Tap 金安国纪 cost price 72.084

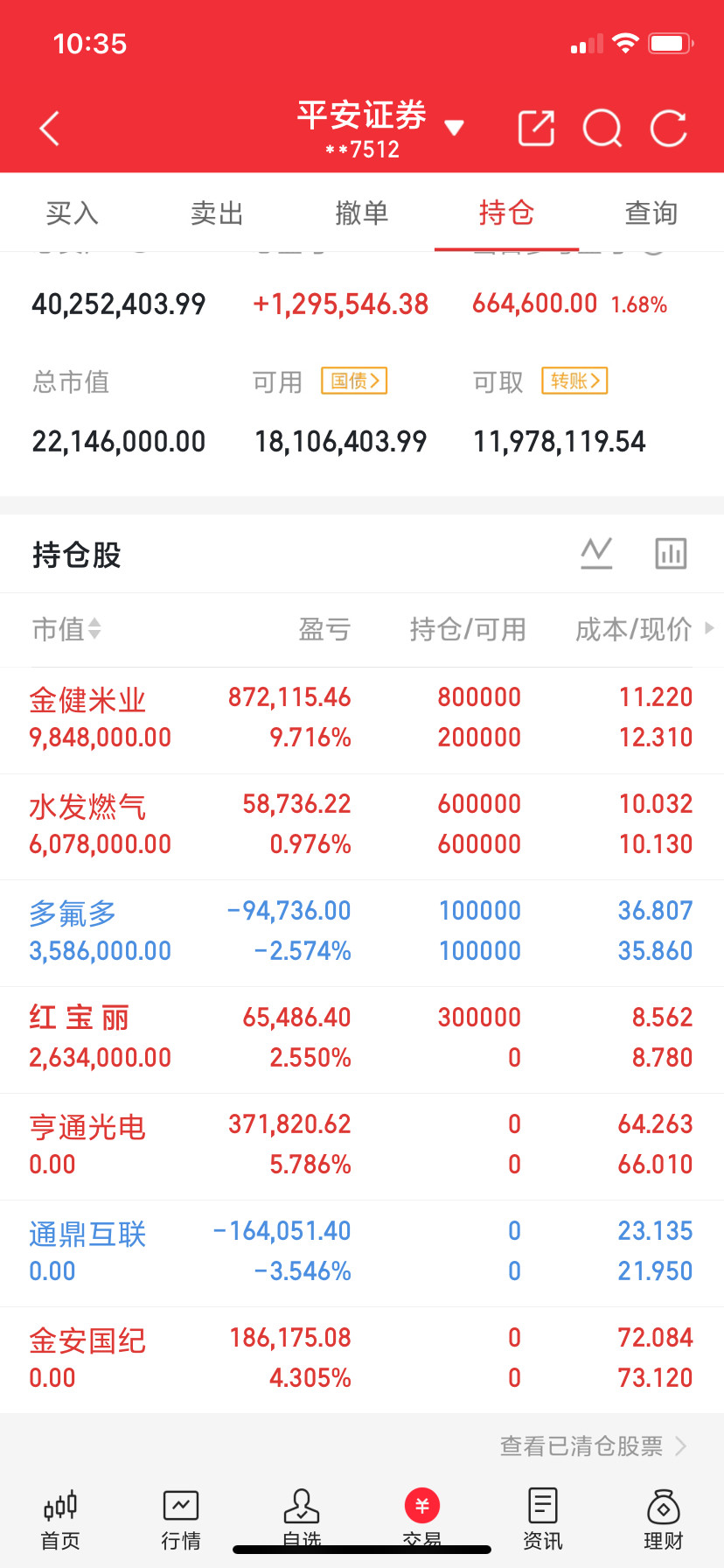point(655,1338)
